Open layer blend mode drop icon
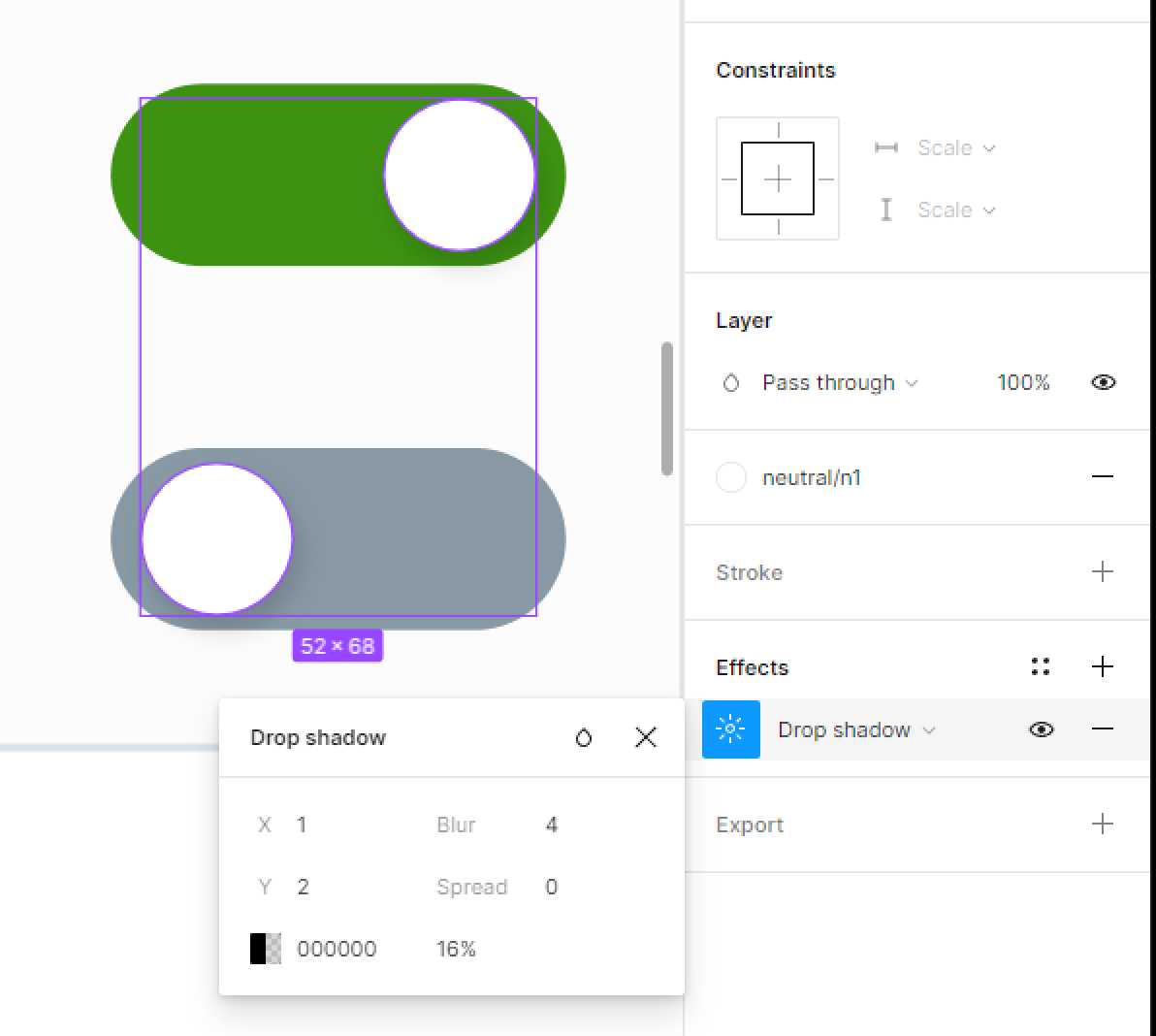Viewport: 1156px width, 1036px height. click(730, 383)
